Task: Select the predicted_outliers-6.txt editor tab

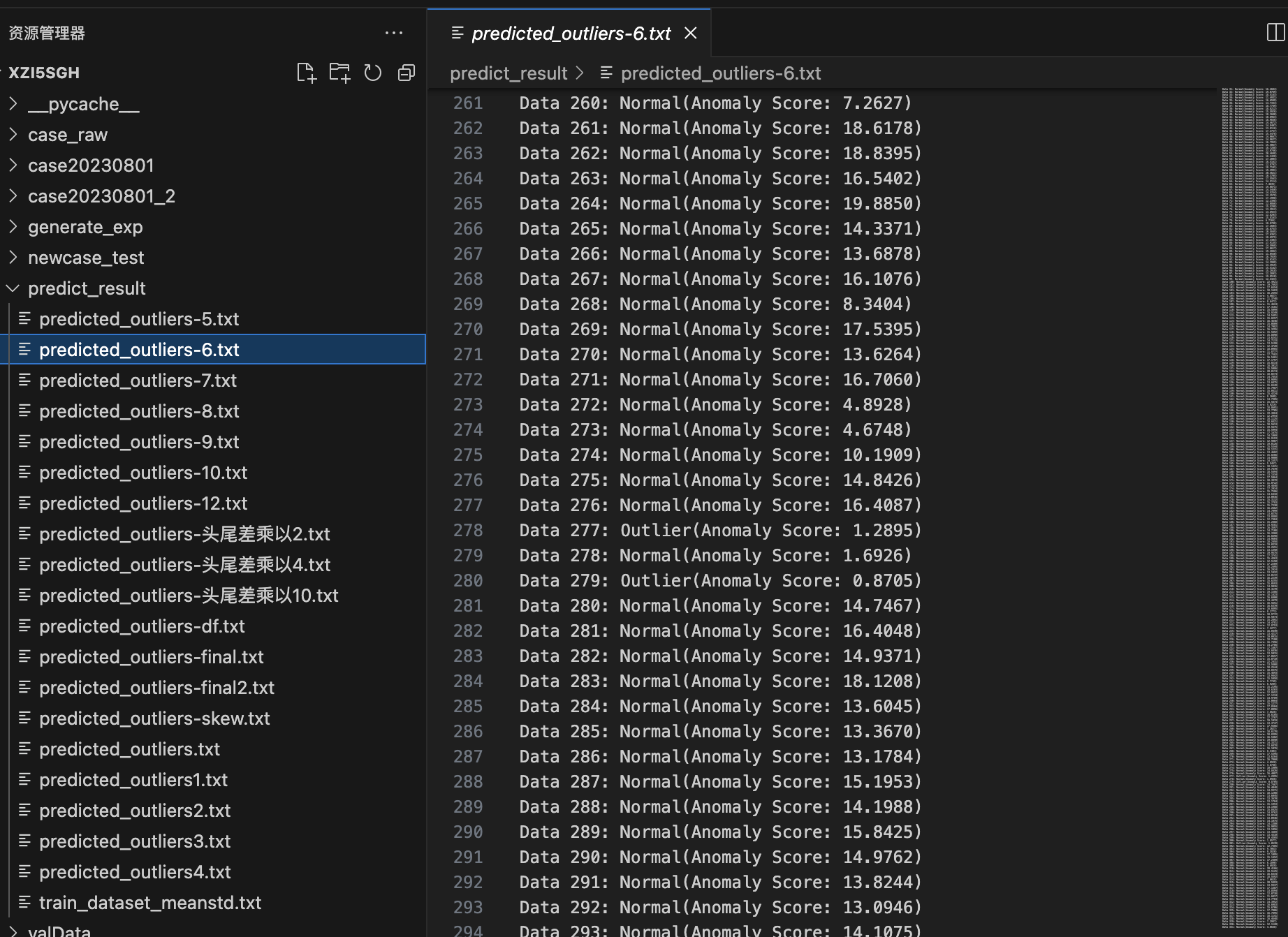Action: [569, 33]
